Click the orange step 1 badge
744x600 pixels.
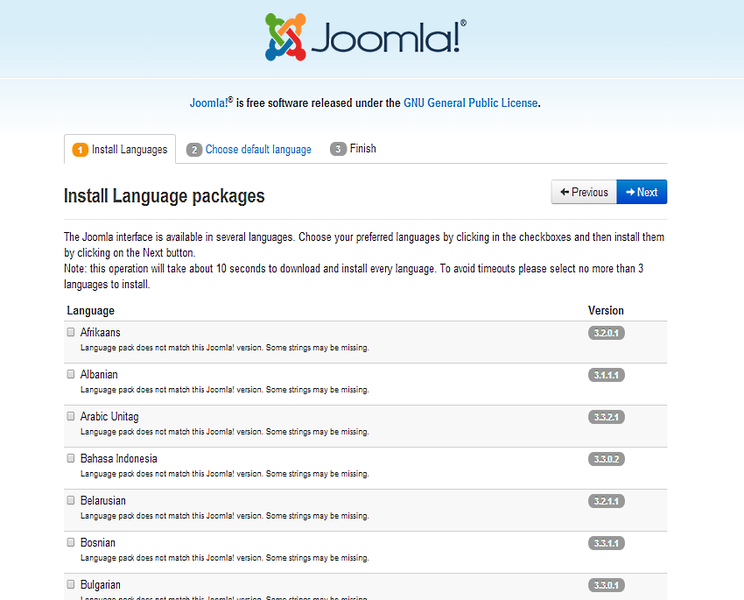coord(80,150)
